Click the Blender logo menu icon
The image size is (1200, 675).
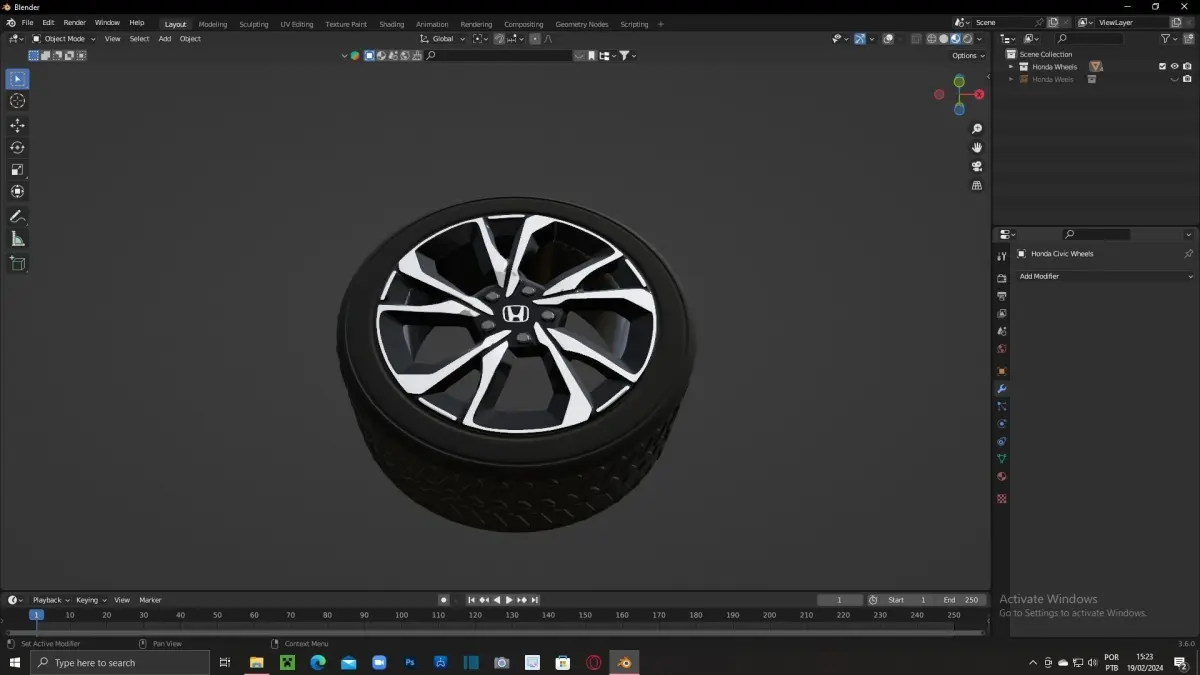(10, 23)
